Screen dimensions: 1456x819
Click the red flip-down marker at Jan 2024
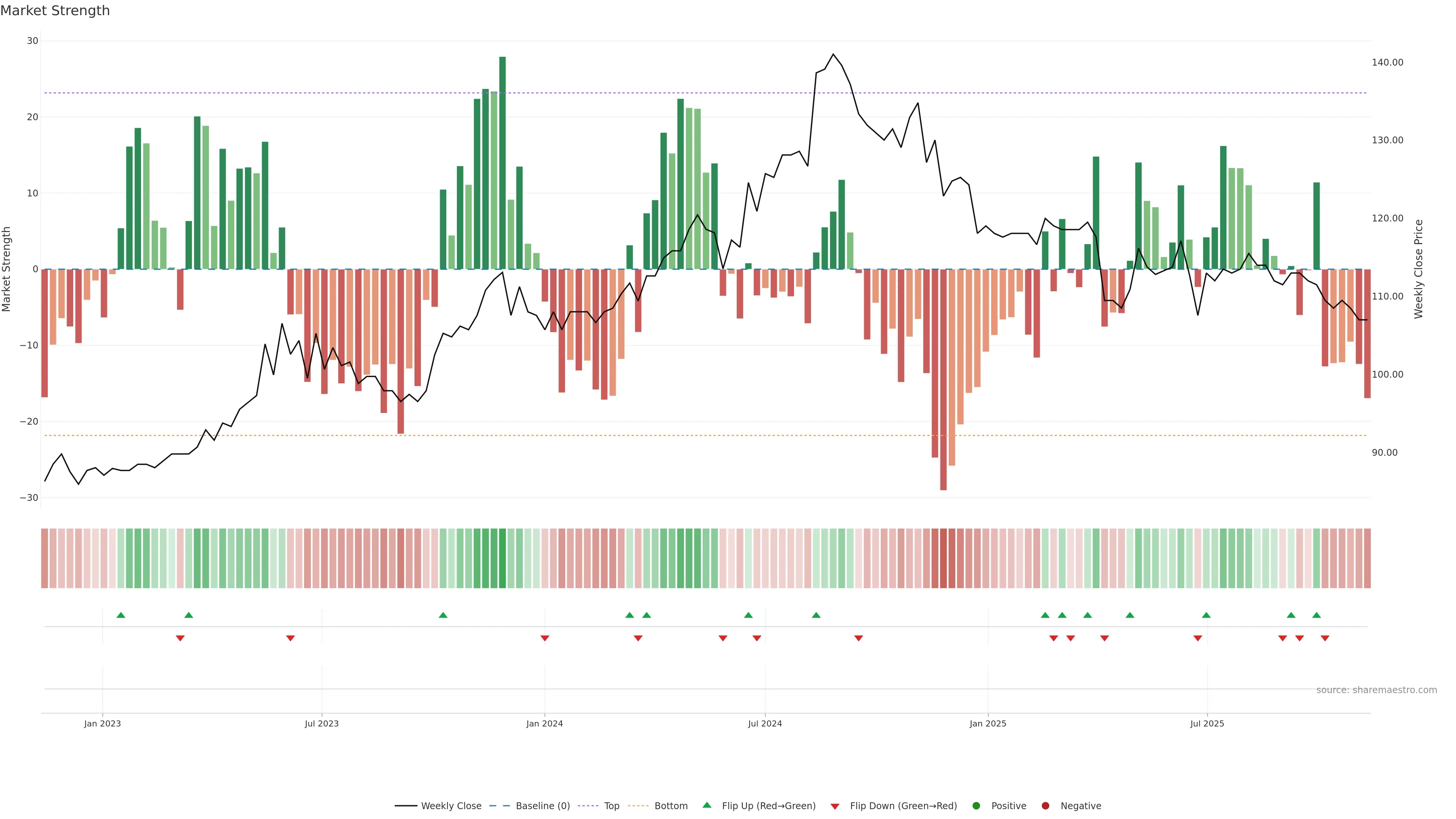tap(545, 638)
